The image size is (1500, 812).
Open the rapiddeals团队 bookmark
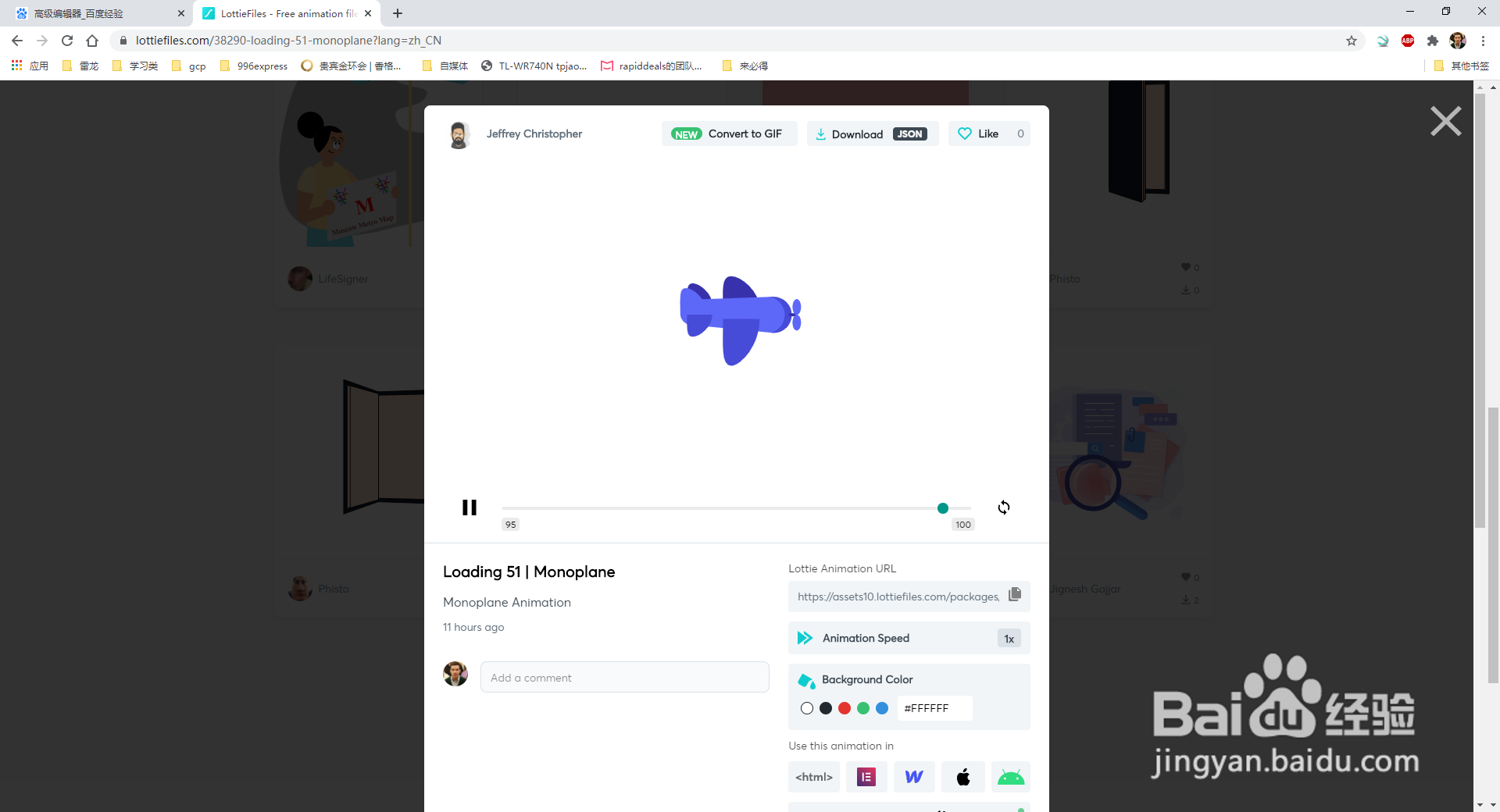652,66
